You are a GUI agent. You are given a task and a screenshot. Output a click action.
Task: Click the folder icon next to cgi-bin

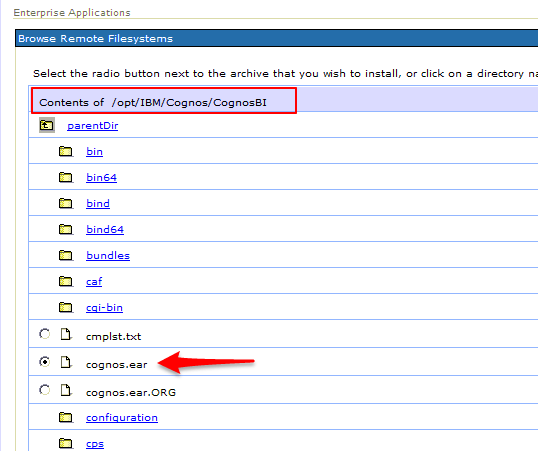click(66, 307)
